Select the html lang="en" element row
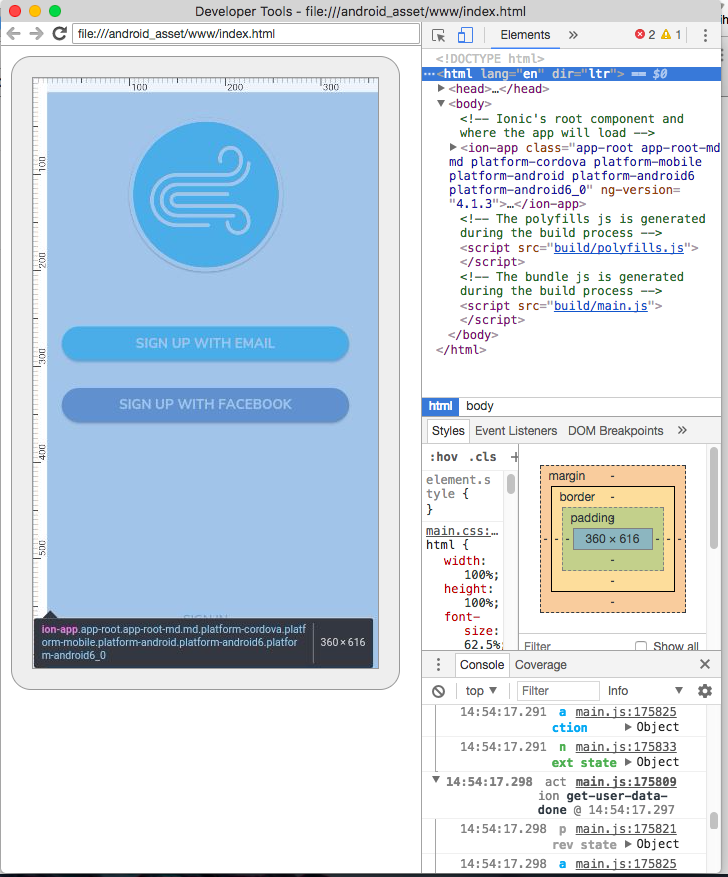This screenshot has width=728, height=877. (x=571, y=74)
